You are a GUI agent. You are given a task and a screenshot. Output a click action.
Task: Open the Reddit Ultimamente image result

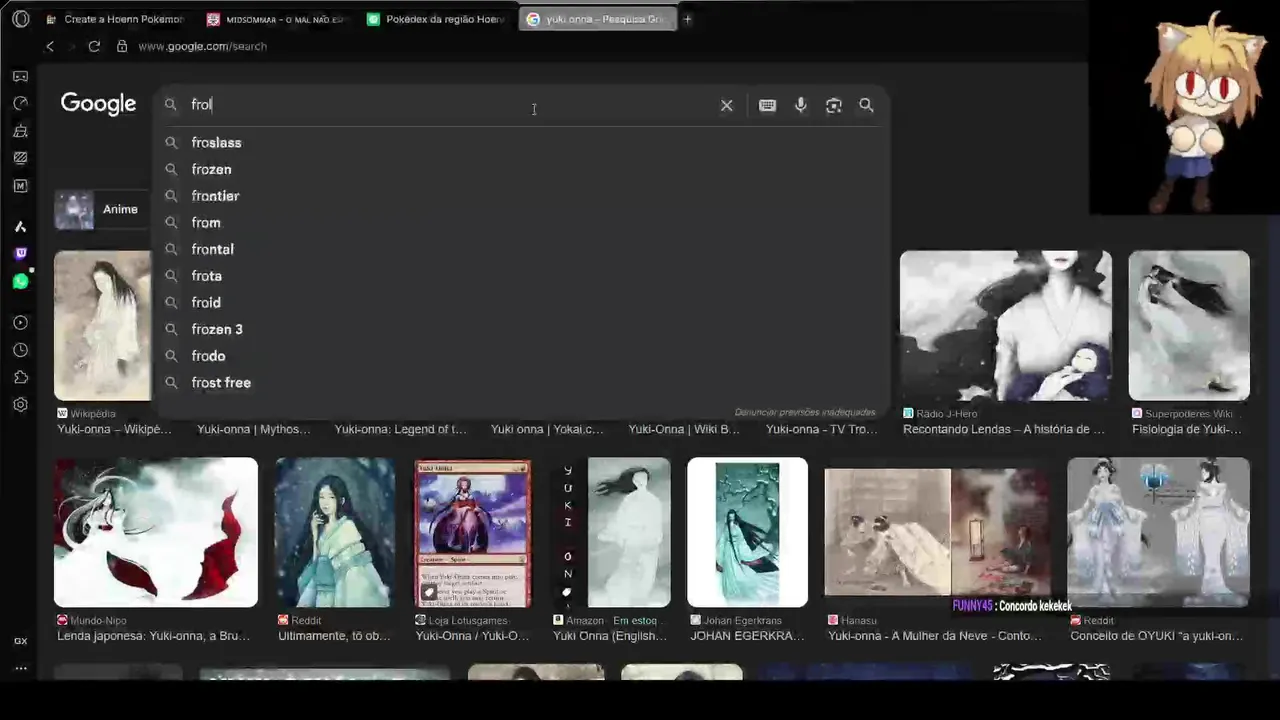click(335, 533)
